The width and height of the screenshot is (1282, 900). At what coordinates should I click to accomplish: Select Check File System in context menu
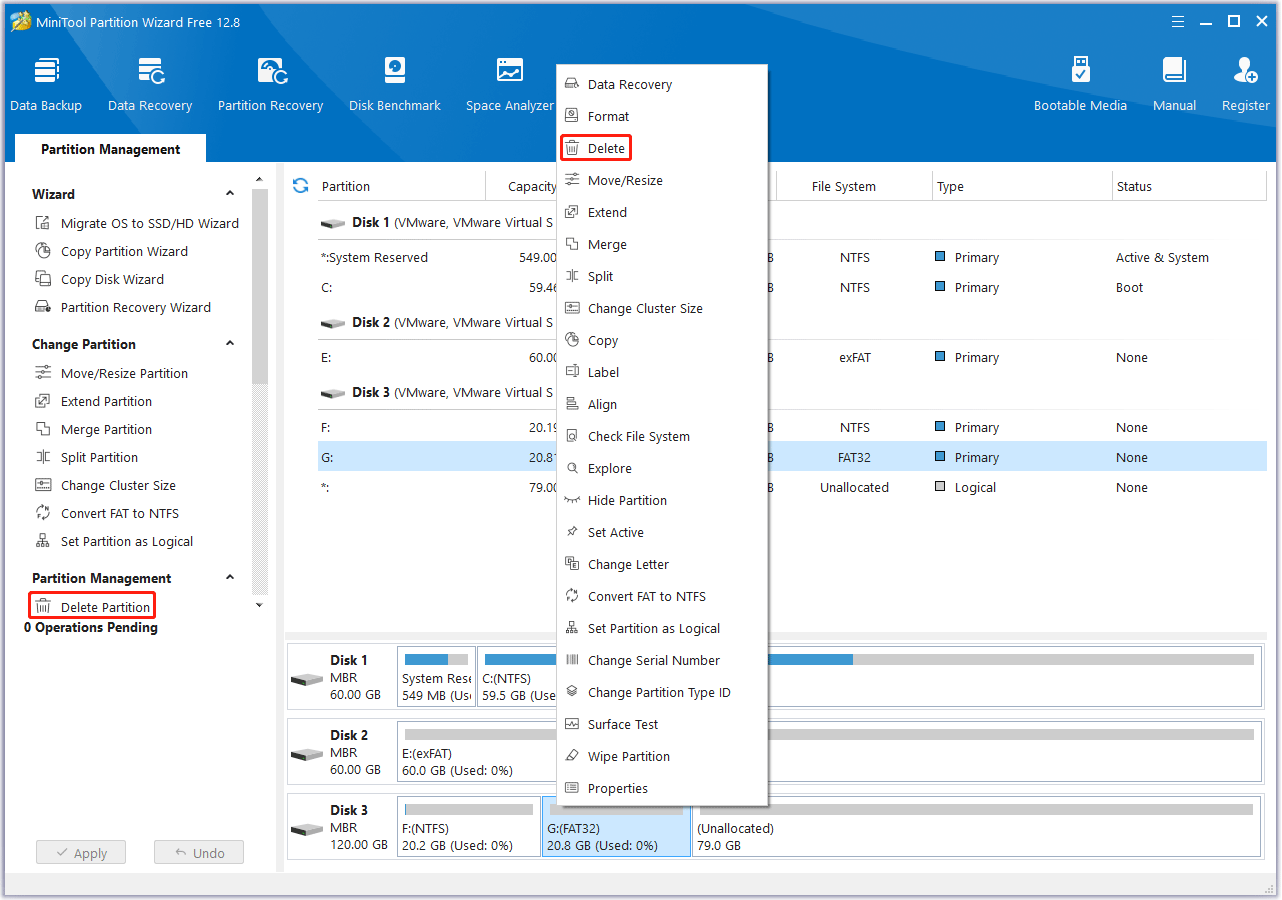[662, 437]
